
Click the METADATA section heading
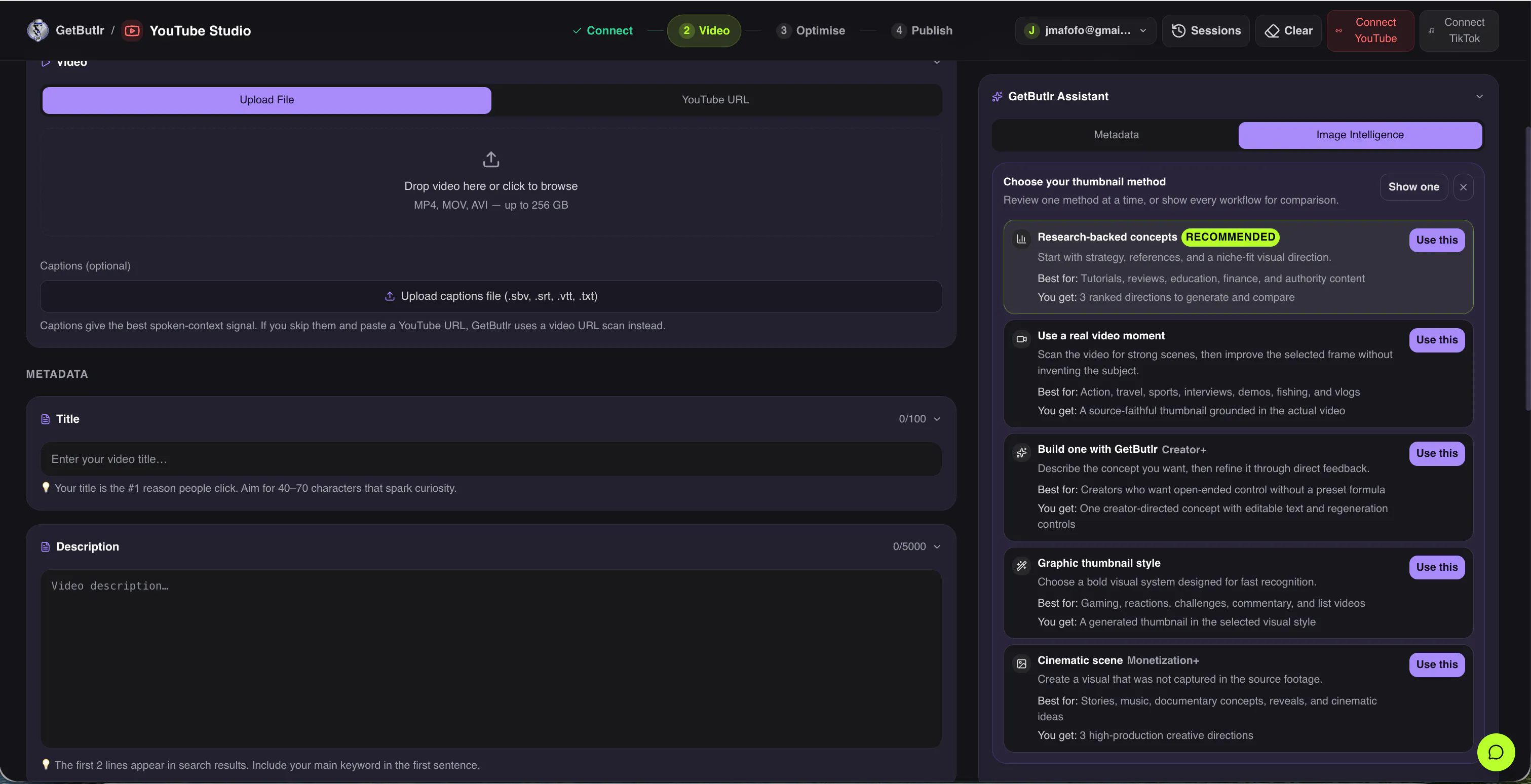point(57,374)
